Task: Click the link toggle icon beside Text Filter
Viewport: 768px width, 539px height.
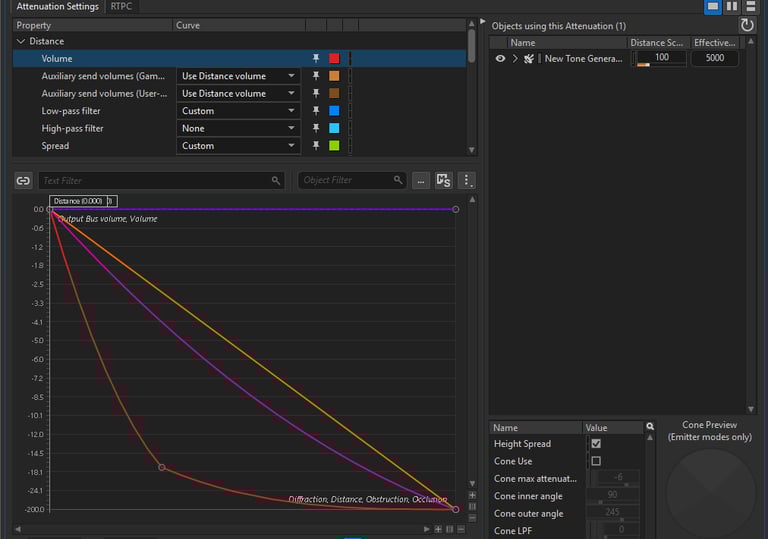Action: (23, 181)
